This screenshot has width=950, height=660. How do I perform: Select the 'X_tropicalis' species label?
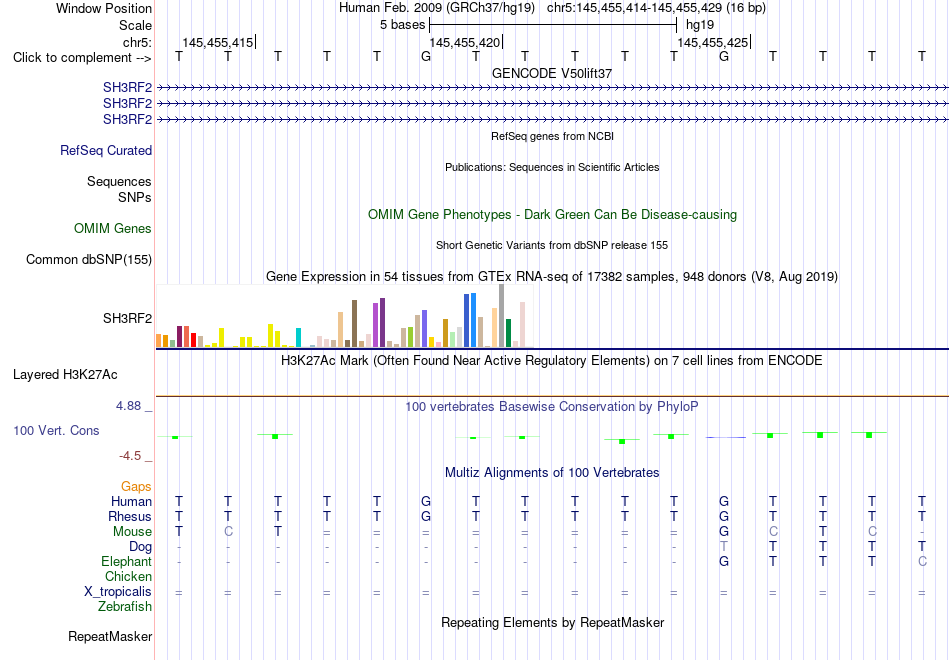pyautogui.click(x=118, y=592)
